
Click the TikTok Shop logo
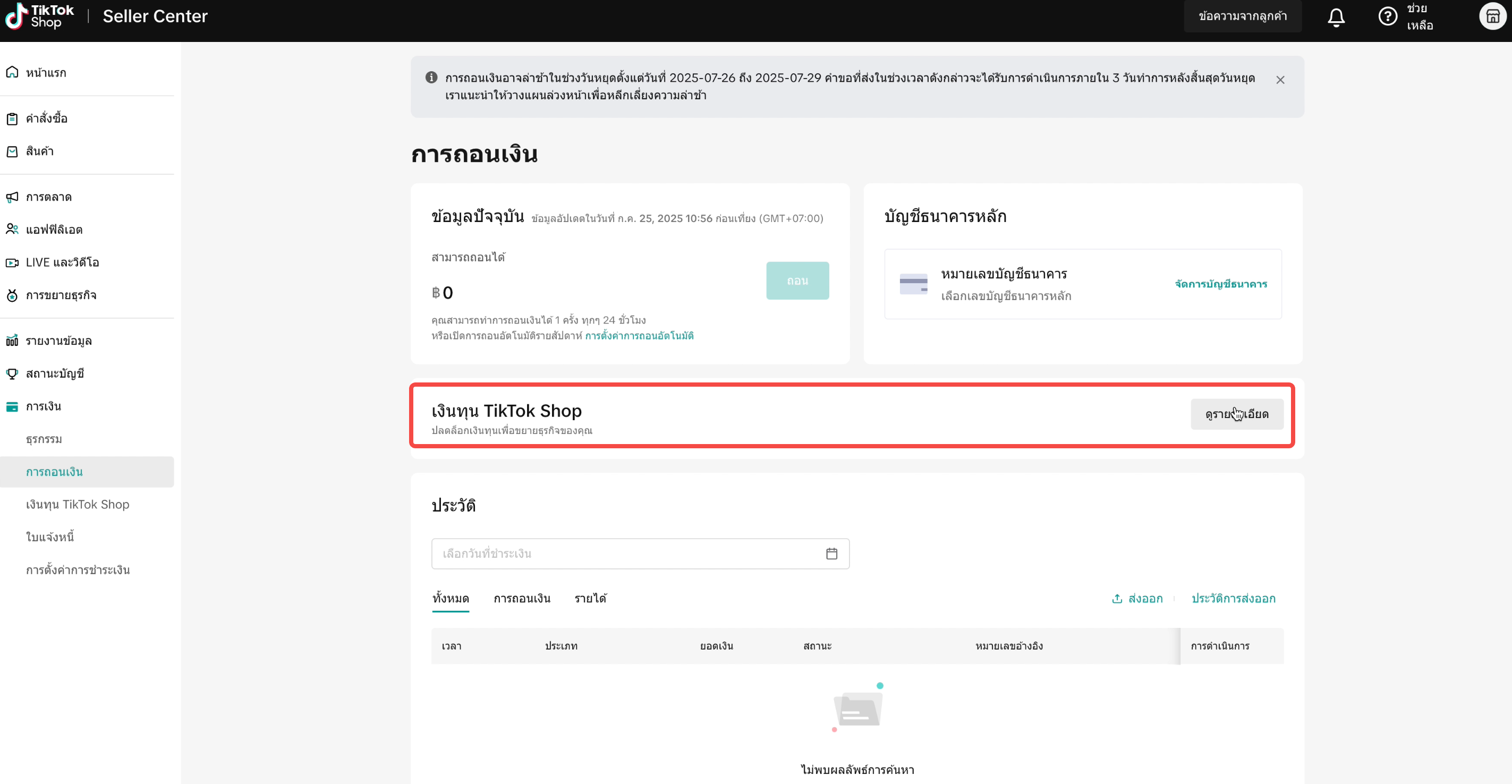pos(40,16)
